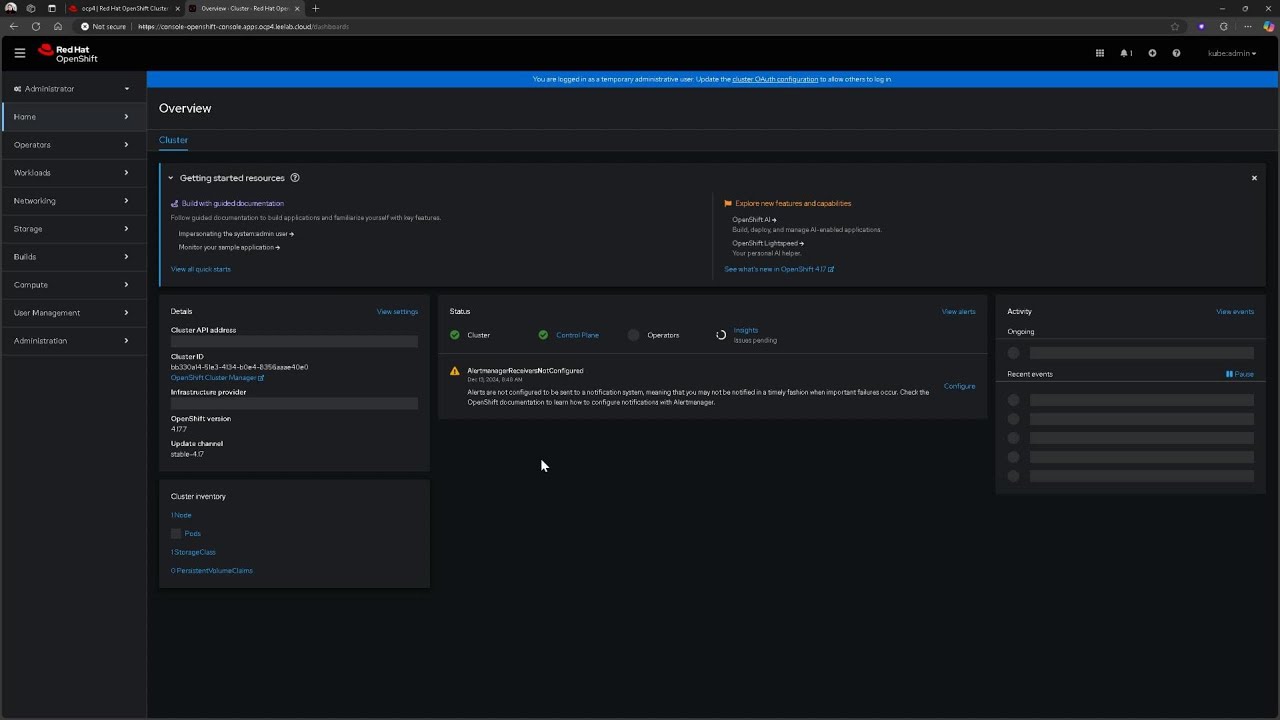Open the tab actions menu icon
This screenshot has height=720, width=1280.
coord(52,8)
